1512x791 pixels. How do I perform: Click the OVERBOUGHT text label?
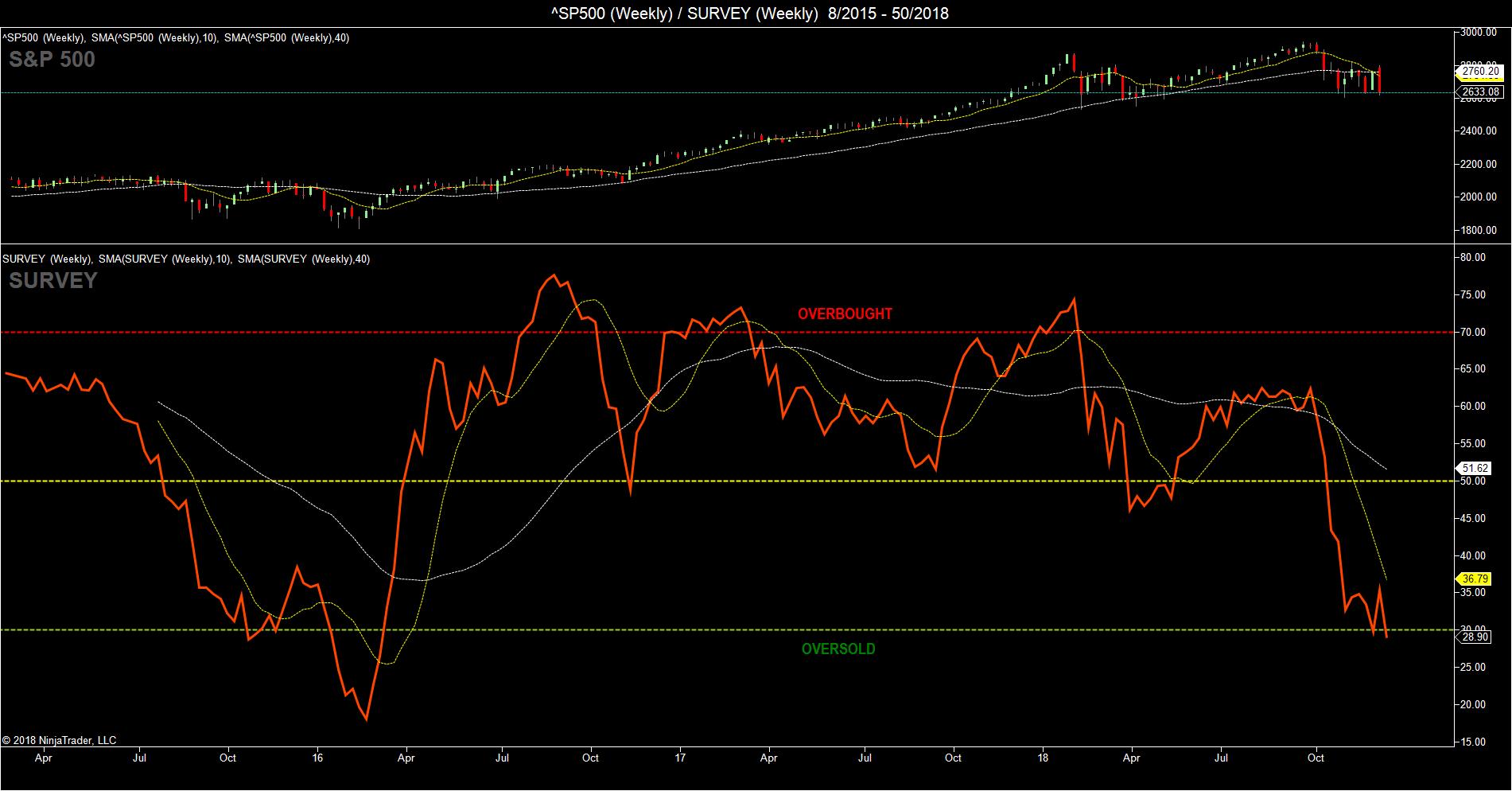[845, 314]
